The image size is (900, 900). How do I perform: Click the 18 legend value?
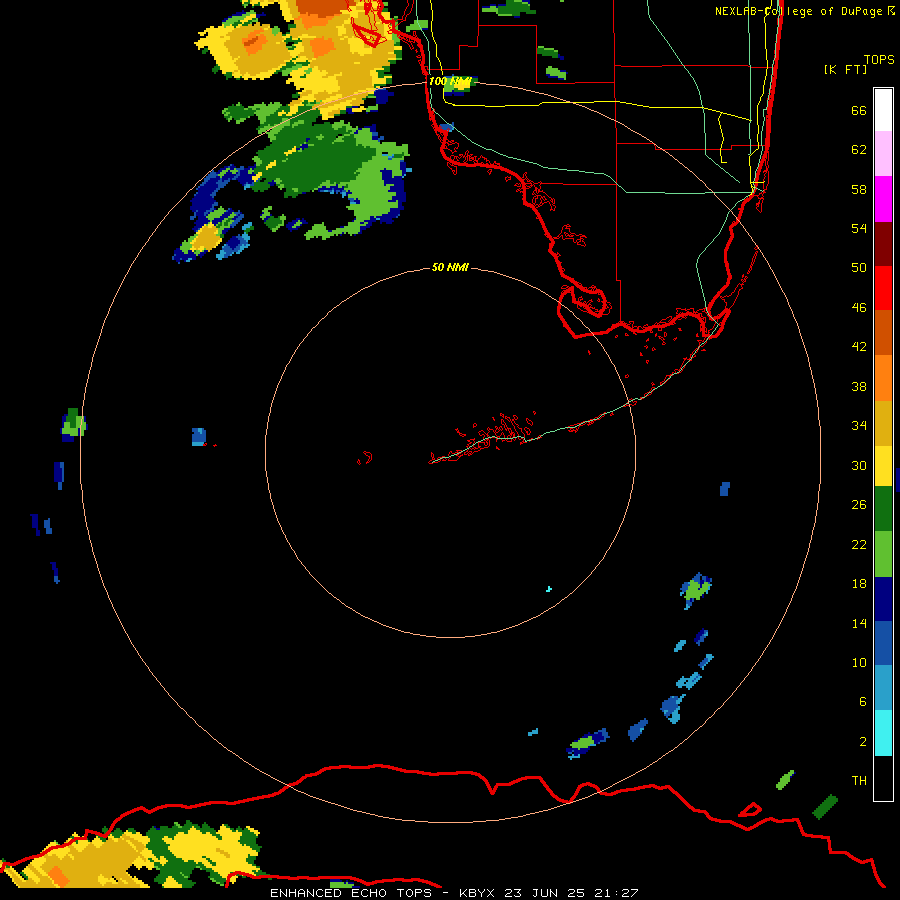(x=859, y=584)
